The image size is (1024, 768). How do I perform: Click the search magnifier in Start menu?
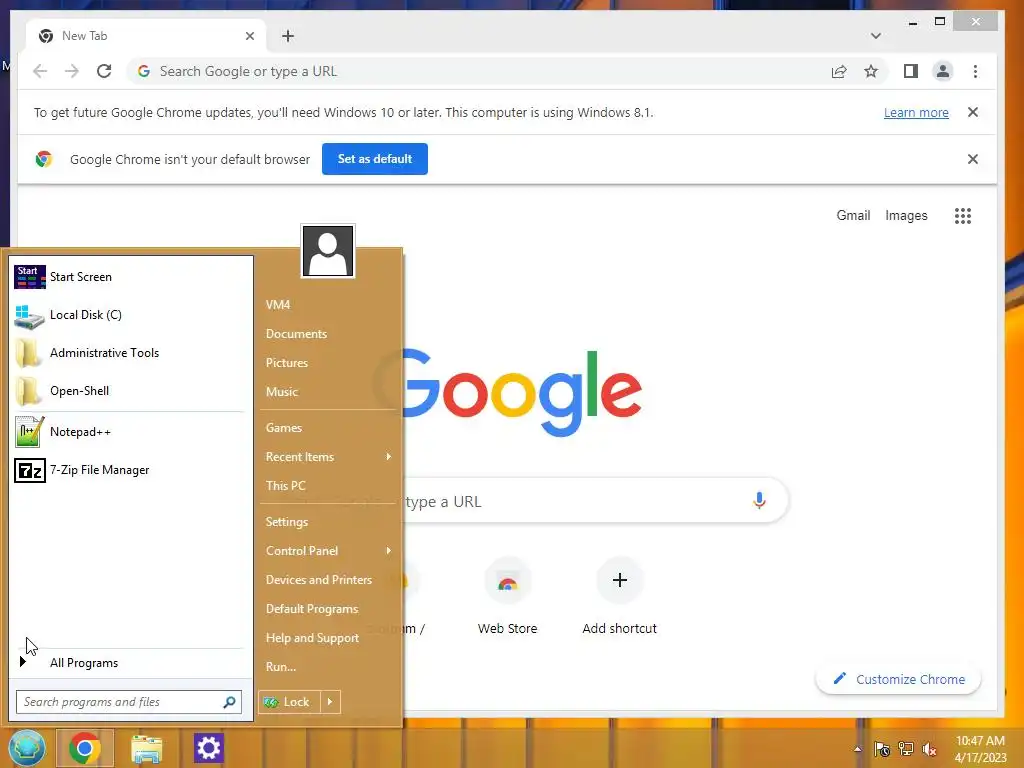(229, 702)
